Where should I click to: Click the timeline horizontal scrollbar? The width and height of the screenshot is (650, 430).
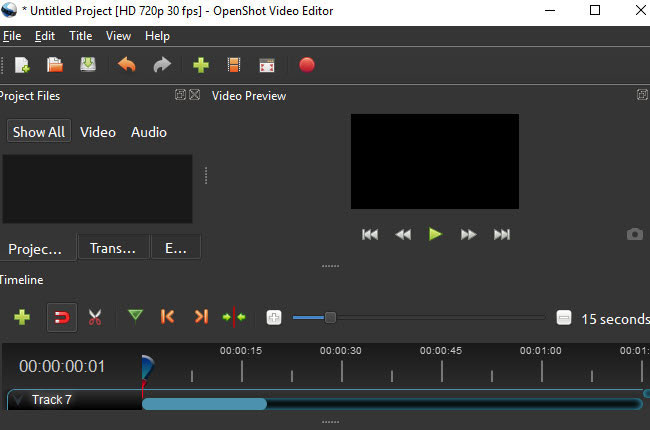click(x=204, y=403)
